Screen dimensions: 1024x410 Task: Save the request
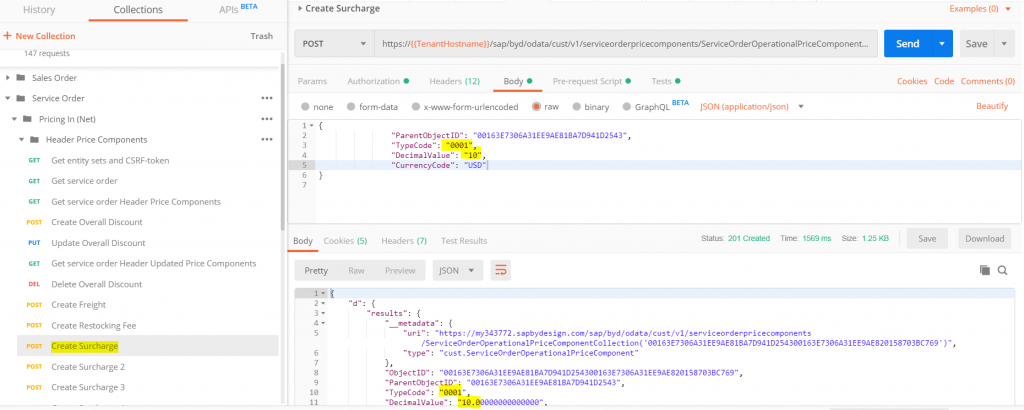coord(976,44)
